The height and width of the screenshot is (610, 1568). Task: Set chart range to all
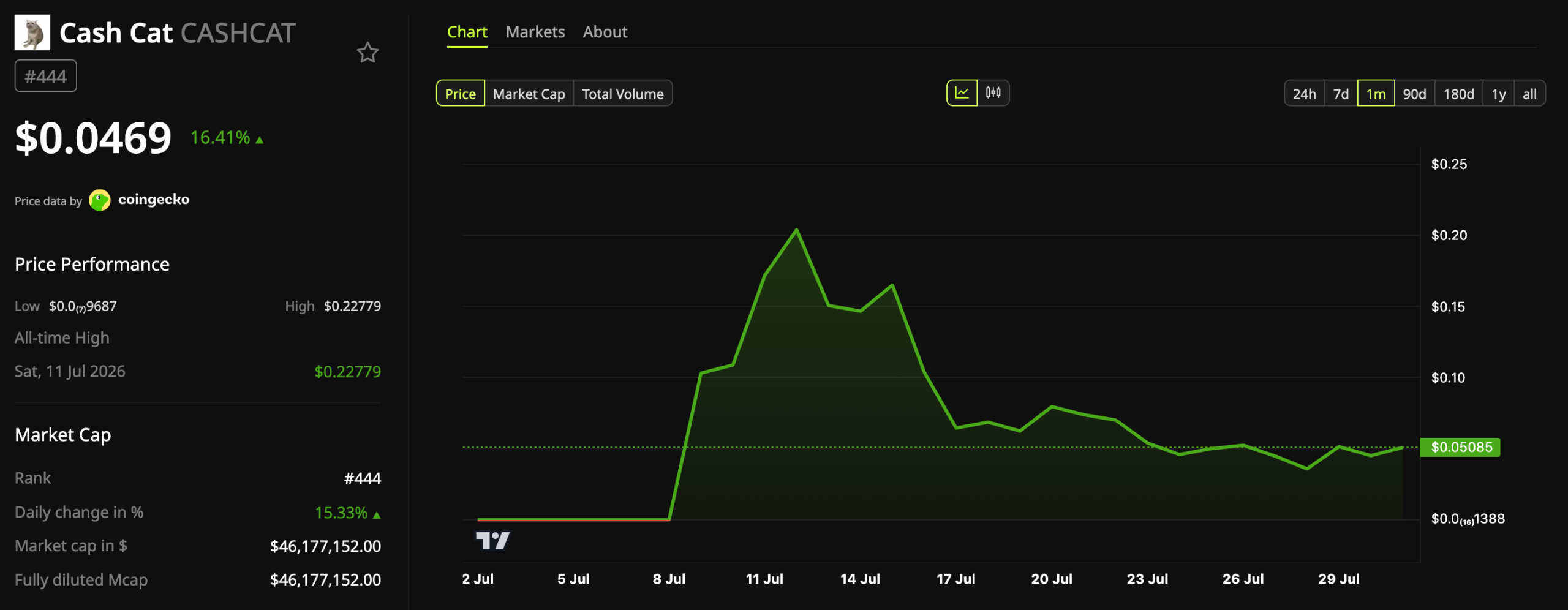tap(1530, 94)
